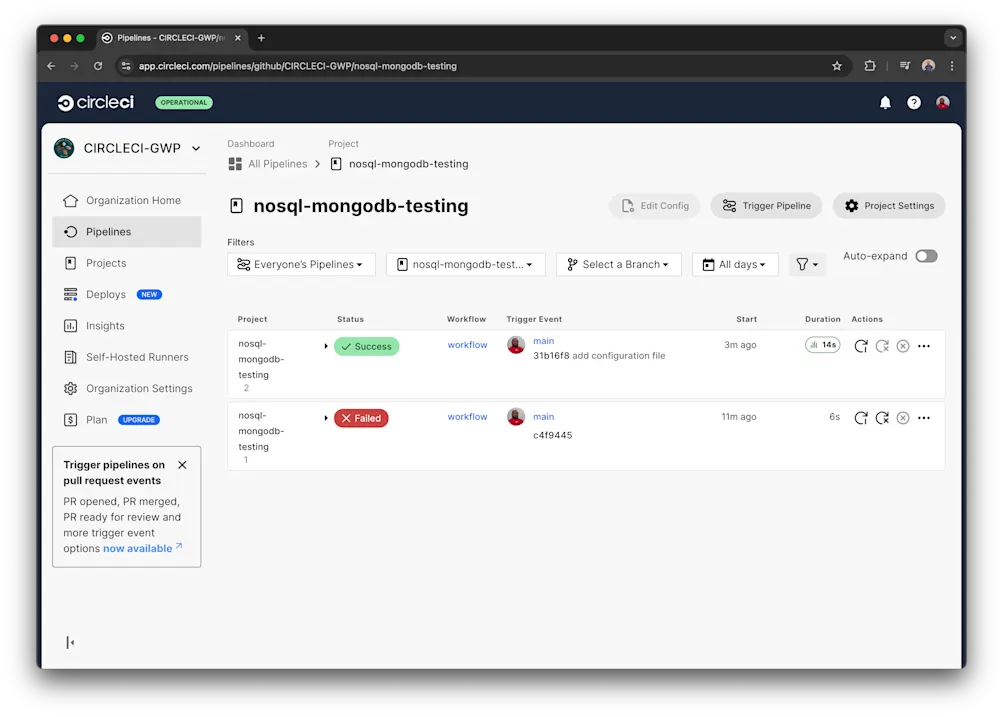Cancel the failed pipeline run
The height and width of the screenshot is (717, 1003).
[902, 418]
